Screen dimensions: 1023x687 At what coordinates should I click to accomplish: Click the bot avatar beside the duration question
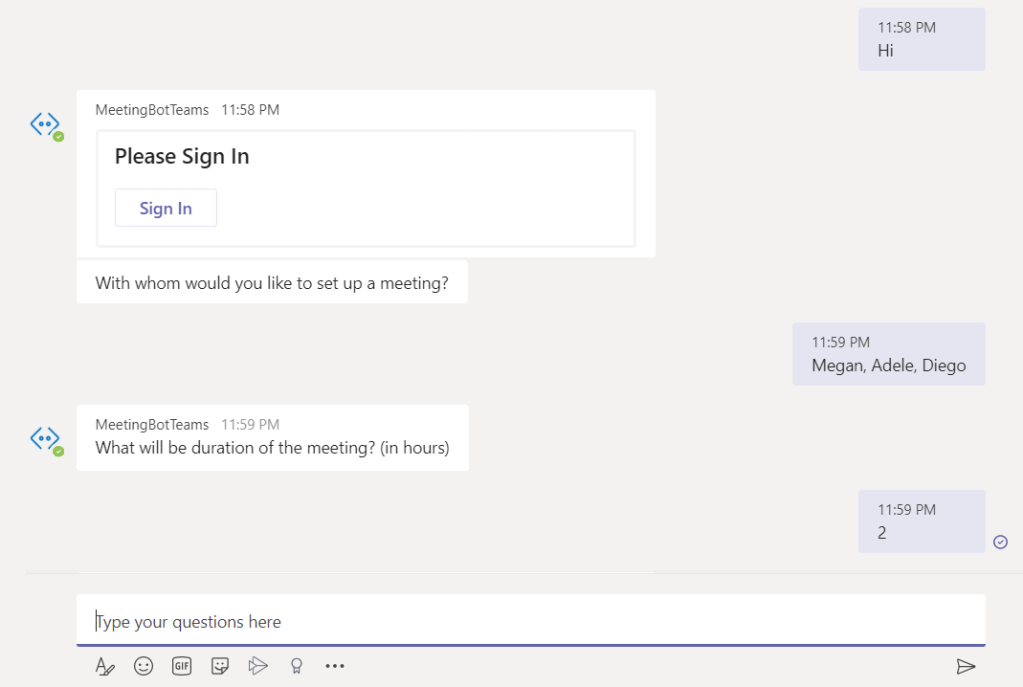coord(45,439)
